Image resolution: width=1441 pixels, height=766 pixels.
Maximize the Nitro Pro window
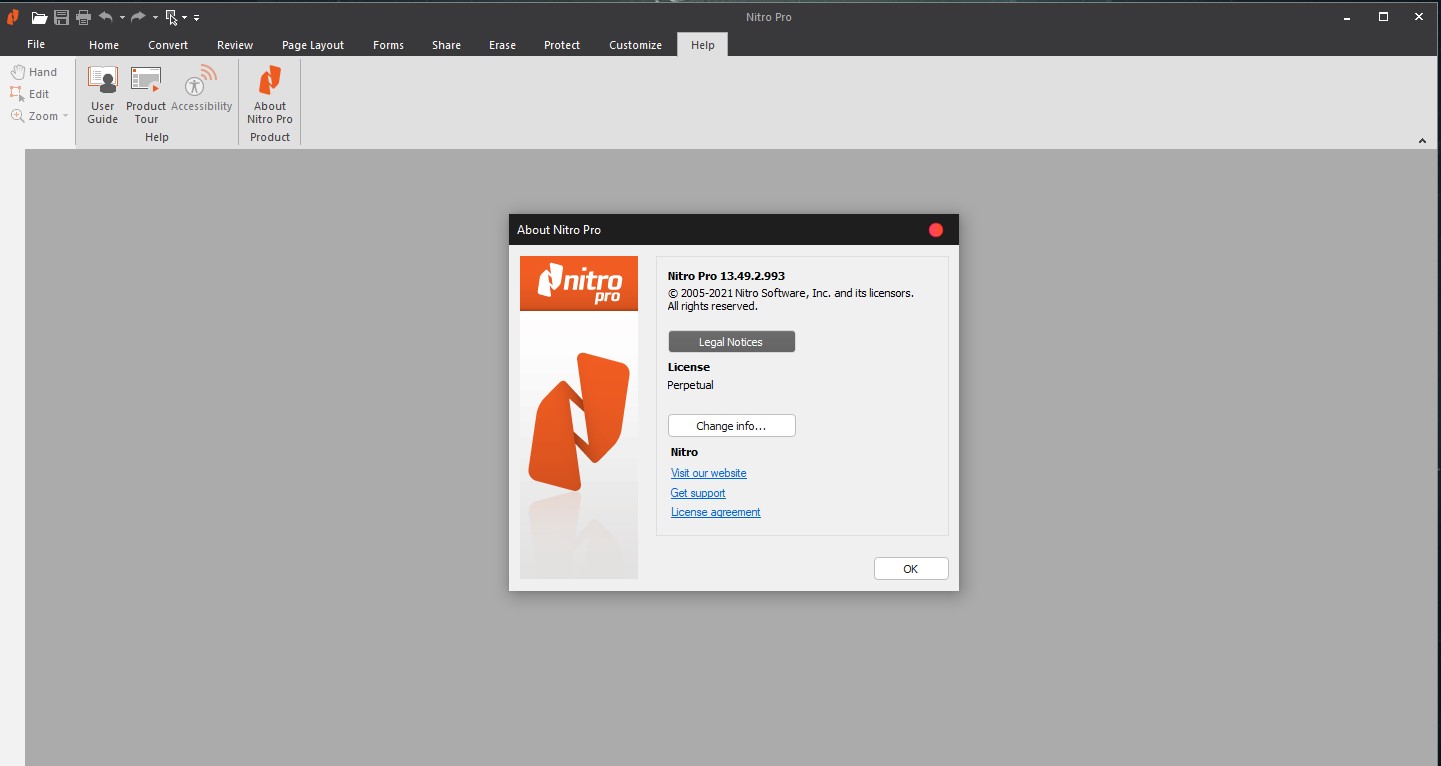[x=1383, y=17]
